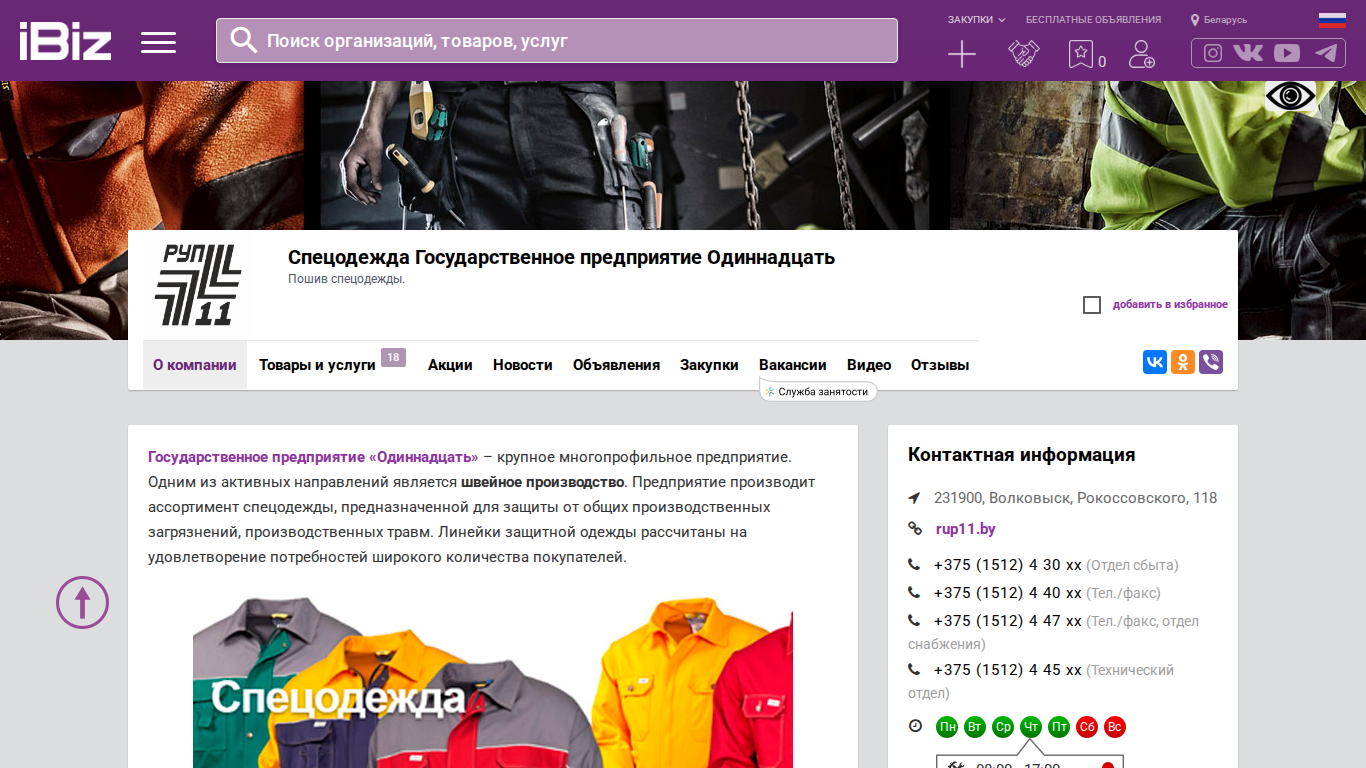The width and height of the screenshot is (1366, 768).
Task: Click the 'добавить в избранное' link text
Action: pyautogui.click(x=1170, y=305)
